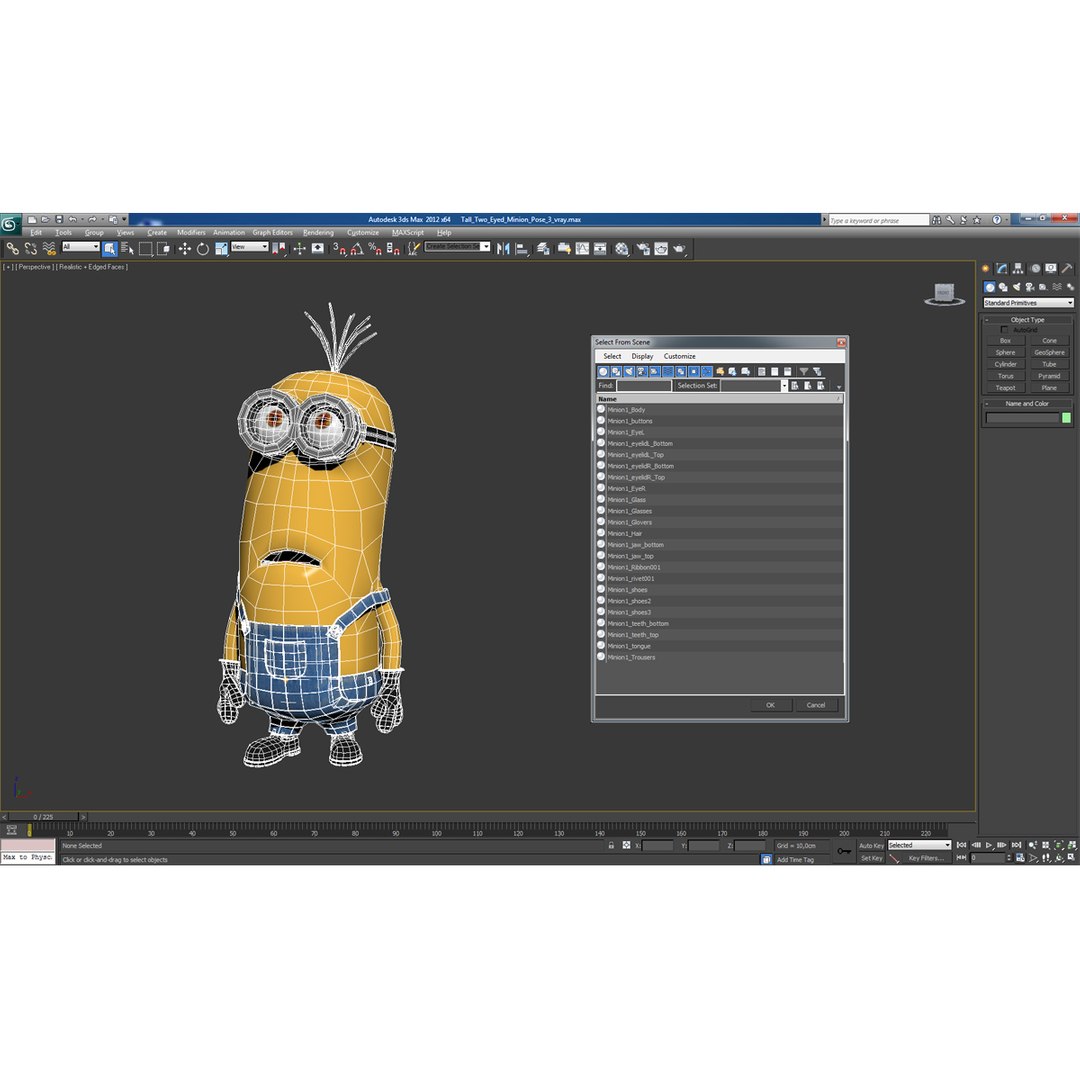The width and height of the screenshot is (1080, 1080).
Task: Click the Box primitive button
Action: [1006, 341]
